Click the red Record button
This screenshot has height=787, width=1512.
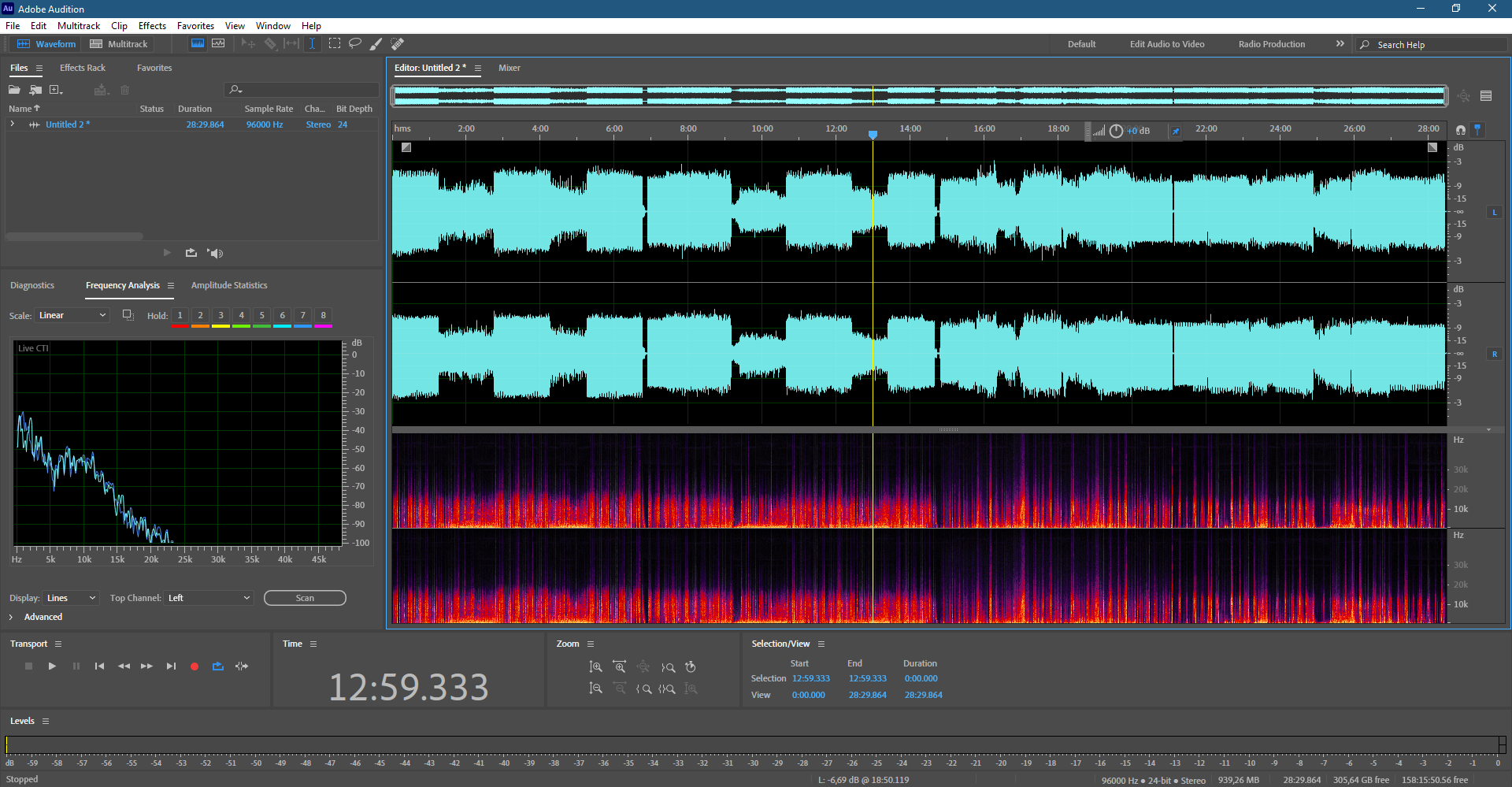(x=195, y=666)
